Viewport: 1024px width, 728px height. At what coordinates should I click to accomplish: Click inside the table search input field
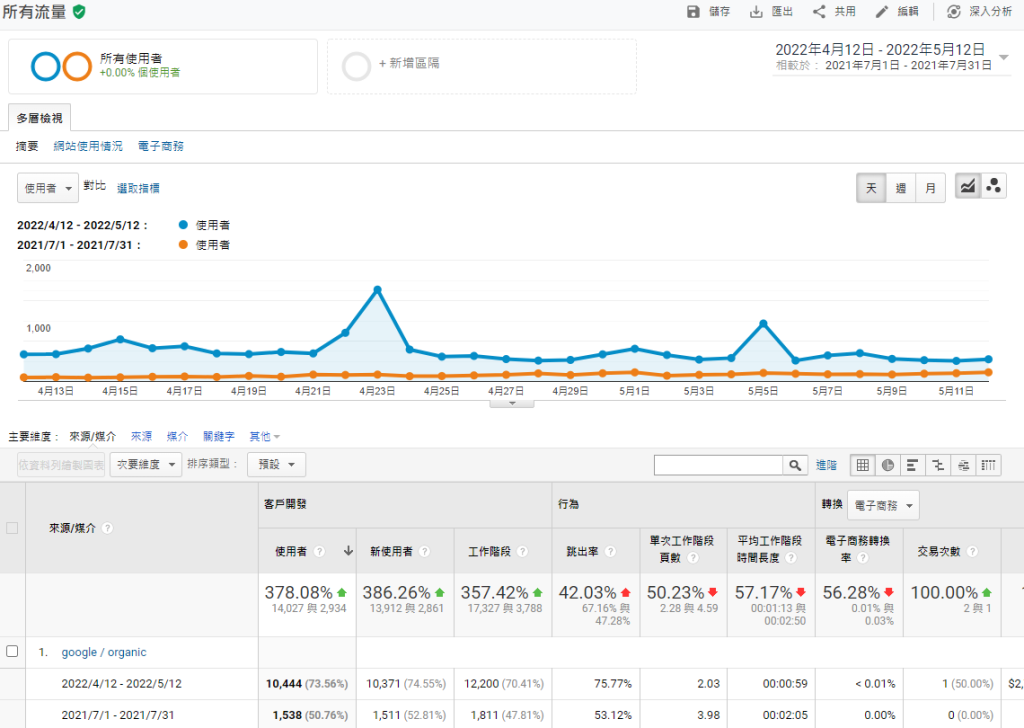pos(718,465)
